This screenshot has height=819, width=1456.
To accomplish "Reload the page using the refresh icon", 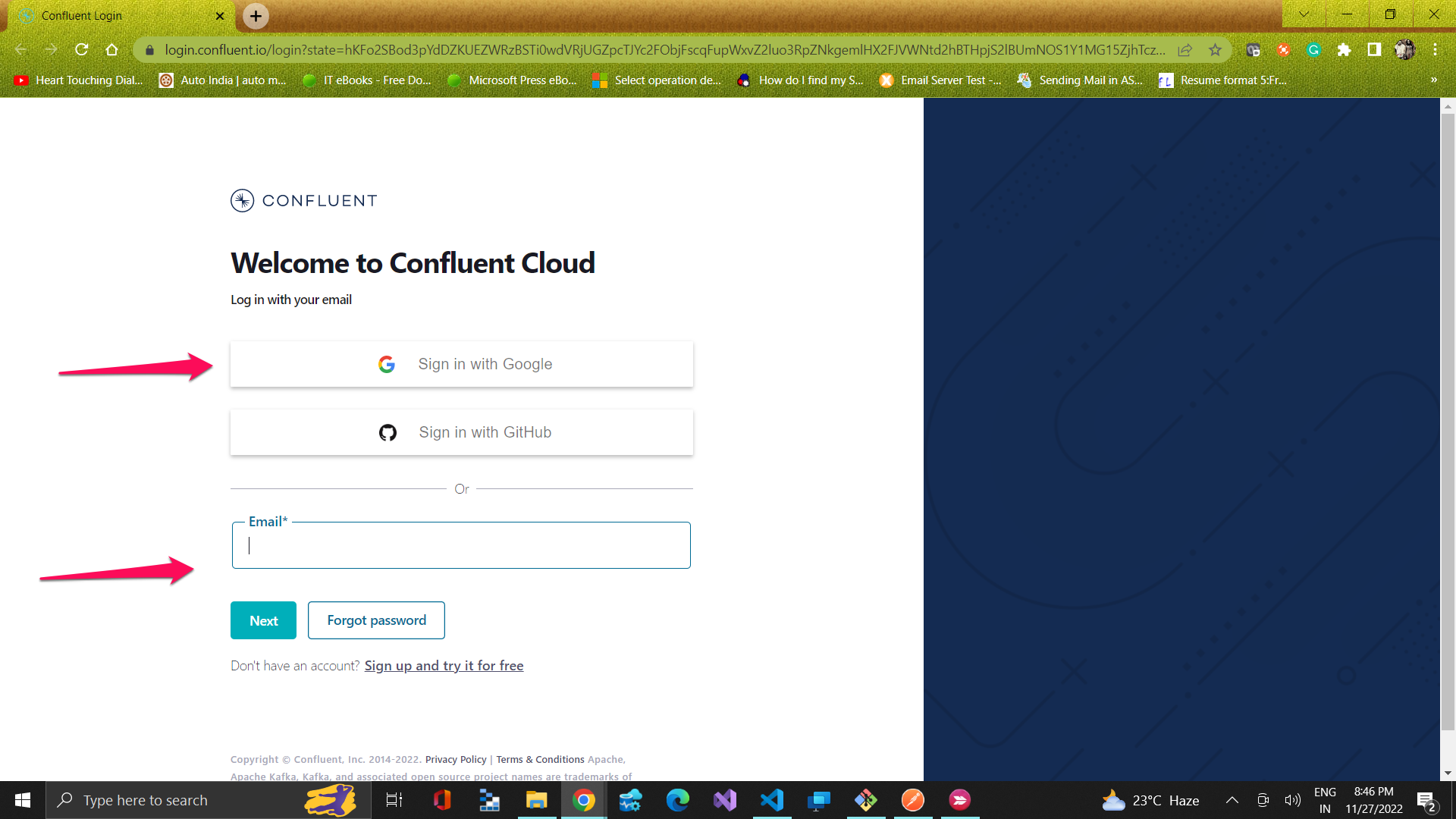I will [82, 49].
